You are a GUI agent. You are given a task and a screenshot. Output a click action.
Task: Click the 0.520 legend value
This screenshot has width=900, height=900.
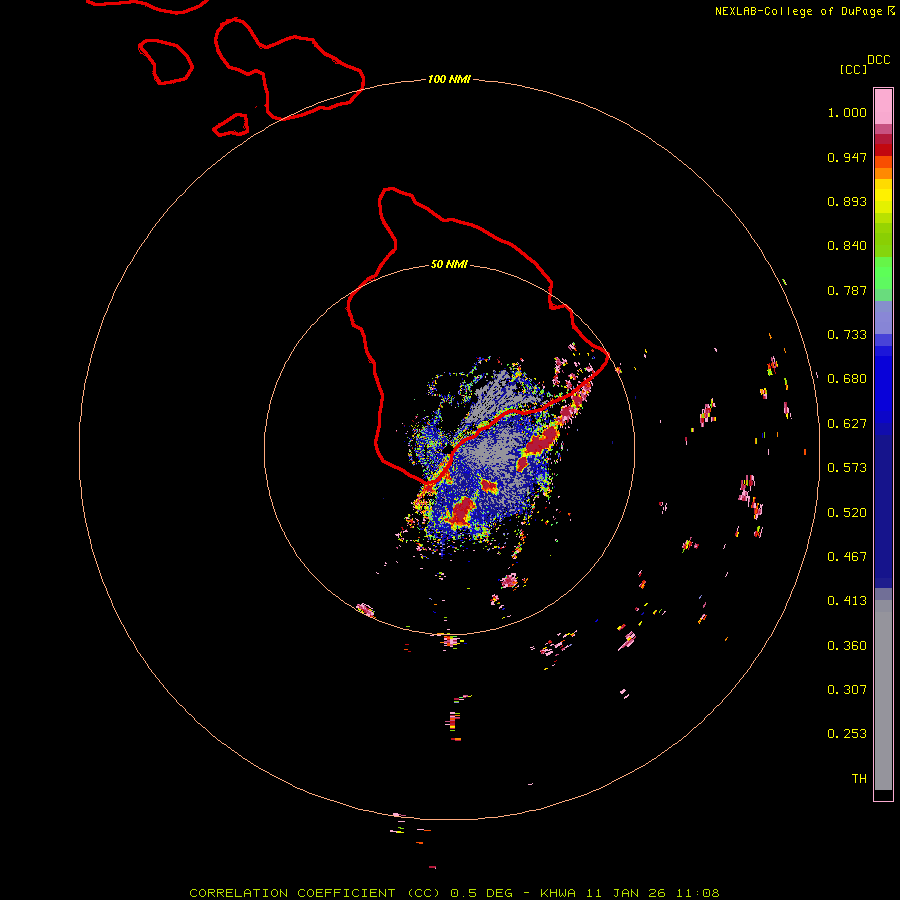point(847,513)
